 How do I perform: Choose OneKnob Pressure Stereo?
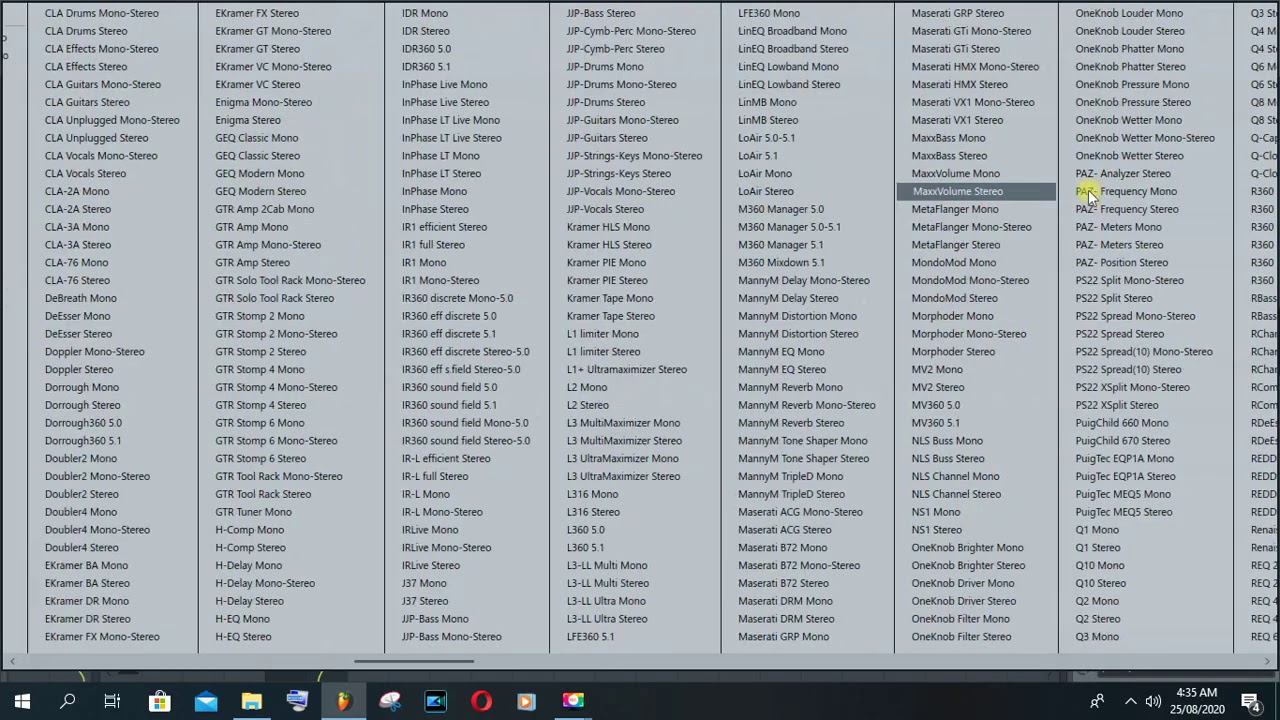point(1133,102)
